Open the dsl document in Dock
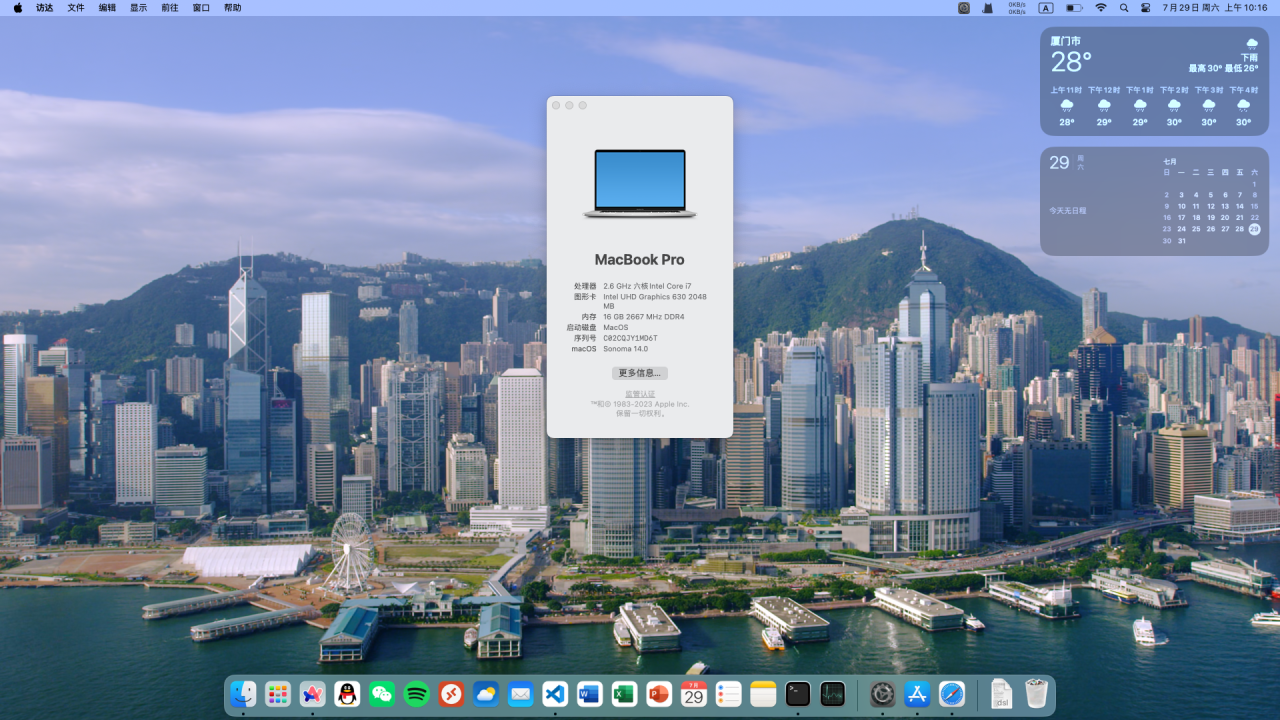 1001,694
